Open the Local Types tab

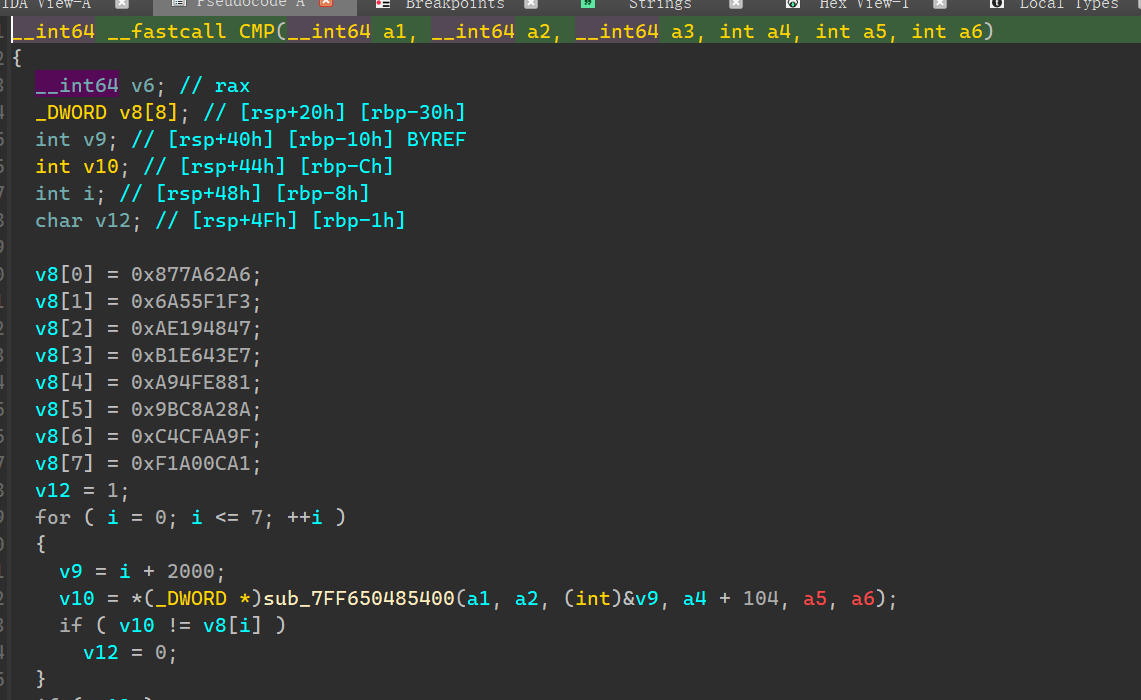click(1068, 4)
